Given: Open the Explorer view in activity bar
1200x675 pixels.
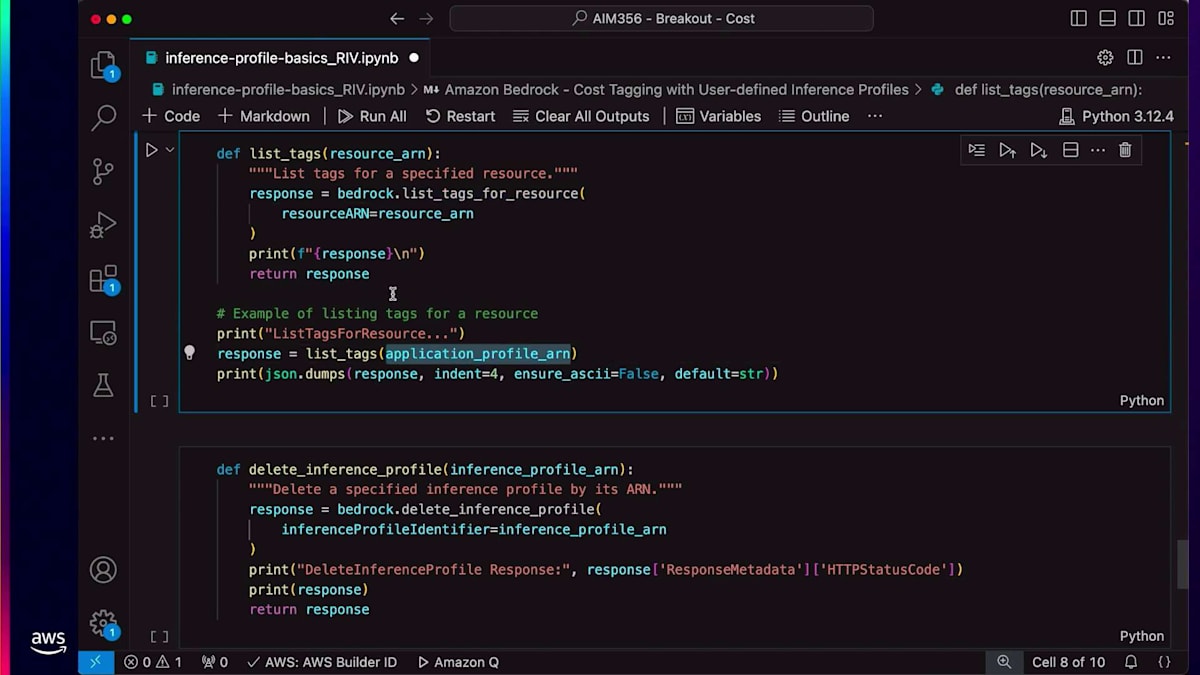Looking at the screenshot, I should click(x=103, y=65).
